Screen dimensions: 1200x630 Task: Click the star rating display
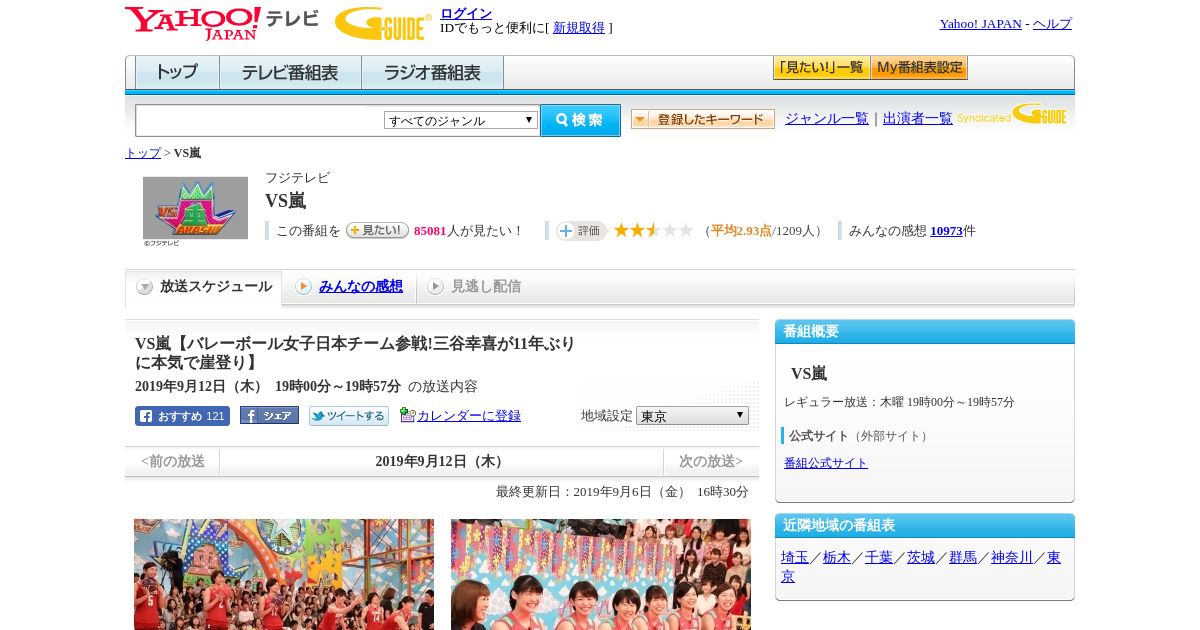[653, 230]
